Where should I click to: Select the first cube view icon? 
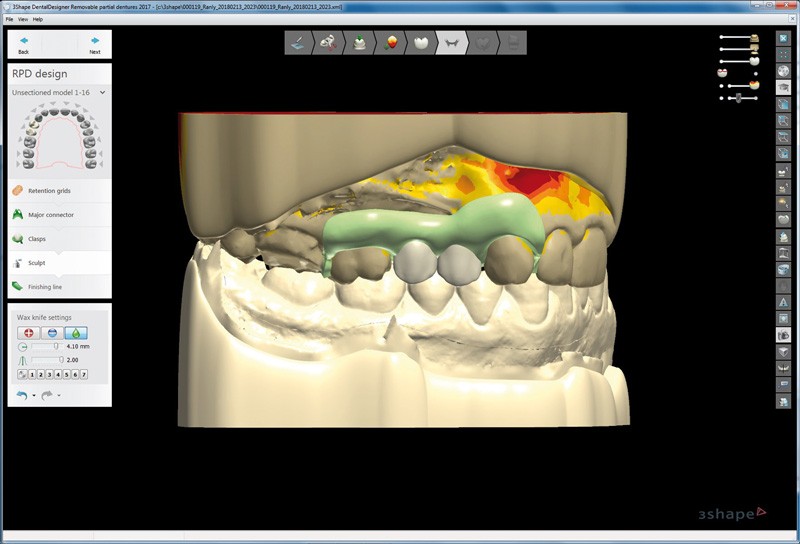pyautogui.click(x=783, y=104)
